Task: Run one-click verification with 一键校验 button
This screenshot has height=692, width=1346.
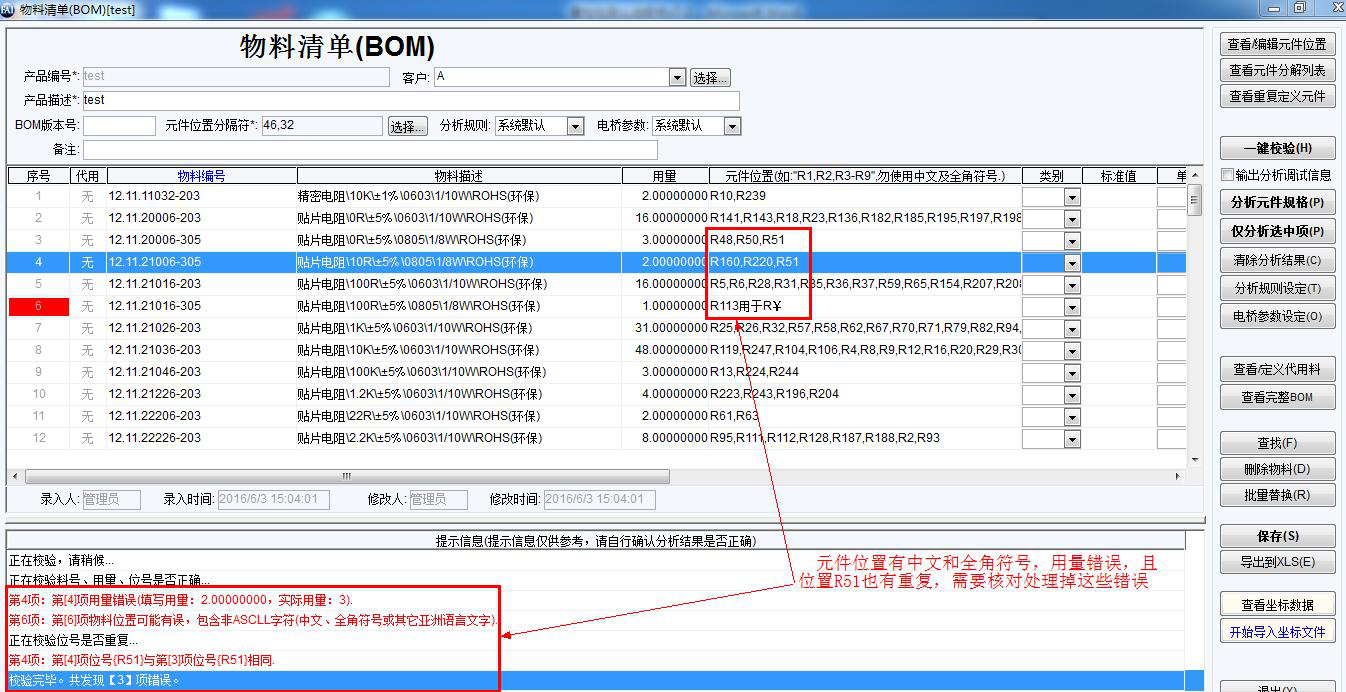Action: pos(1275,148)
